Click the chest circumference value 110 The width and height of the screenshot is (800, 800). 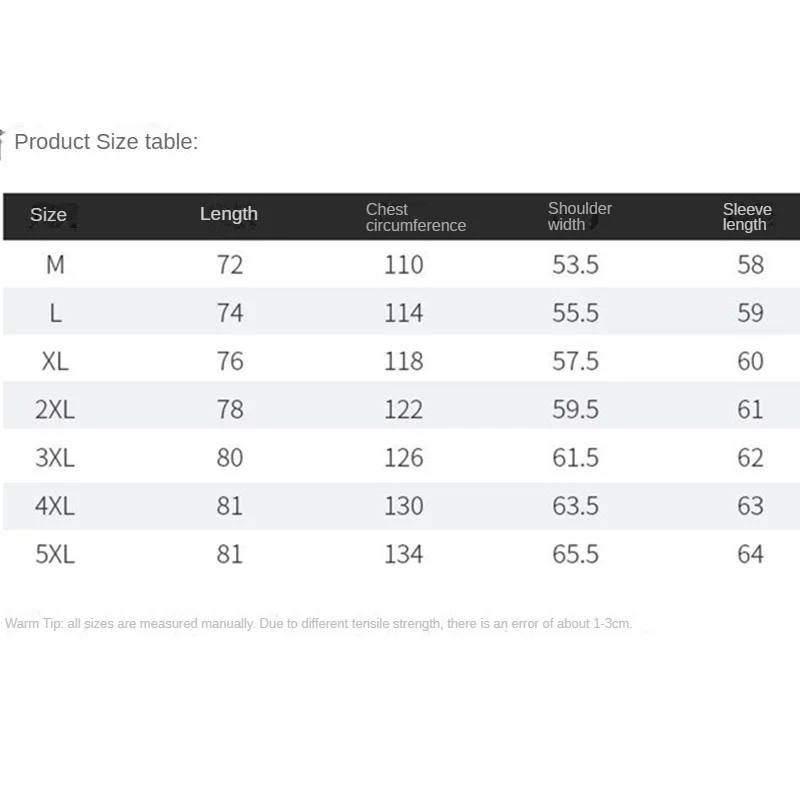point(404,265)
